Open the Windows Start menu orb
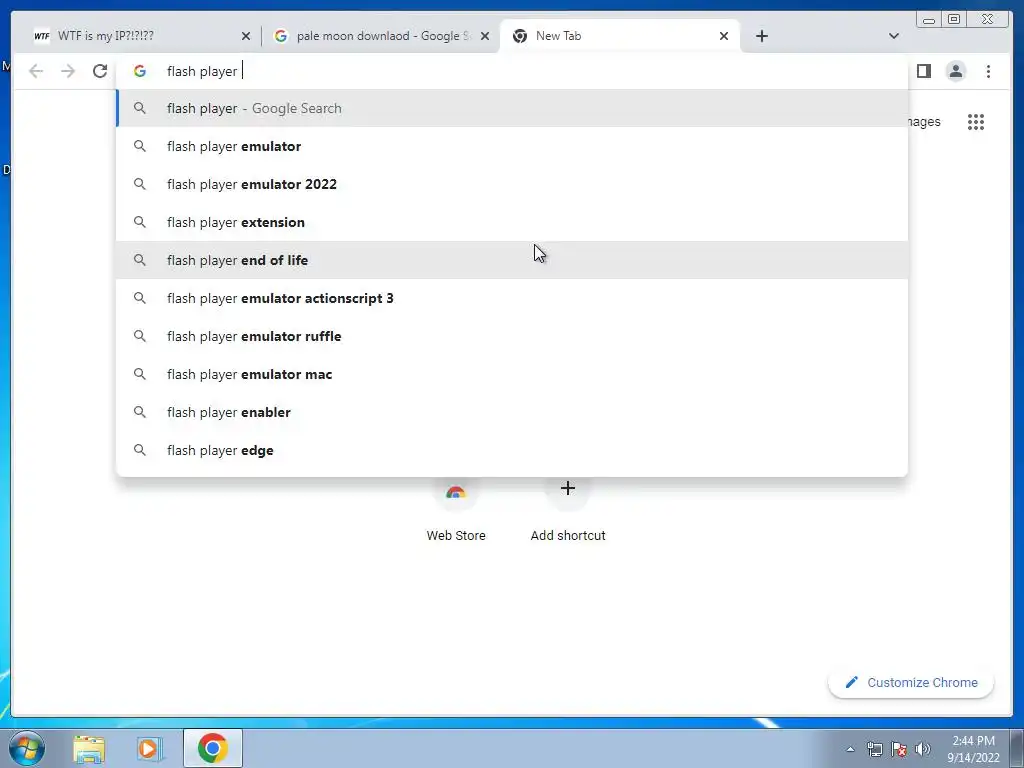The width and height of the screenshot is (1024, 768). 26,748
